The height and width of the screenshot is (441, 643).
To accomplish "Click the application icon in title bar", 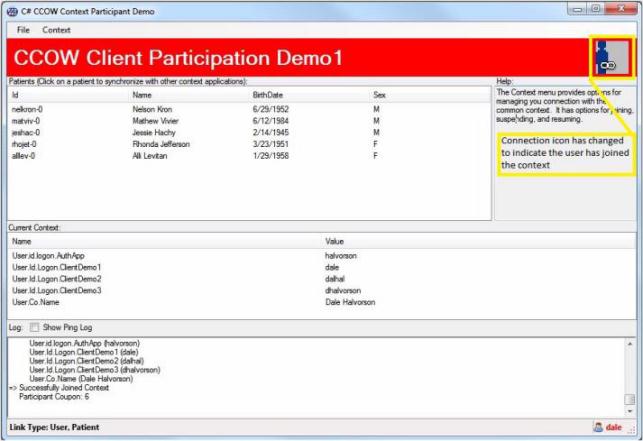I will pyautogui.click(x=12, y=9).
